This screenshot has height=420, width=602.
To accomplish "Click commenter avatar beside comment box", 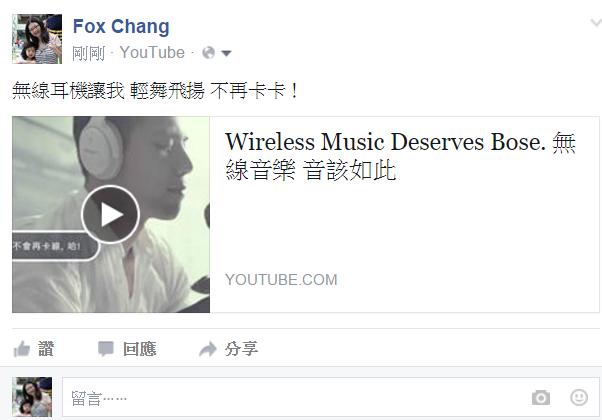I will [32, 397].
